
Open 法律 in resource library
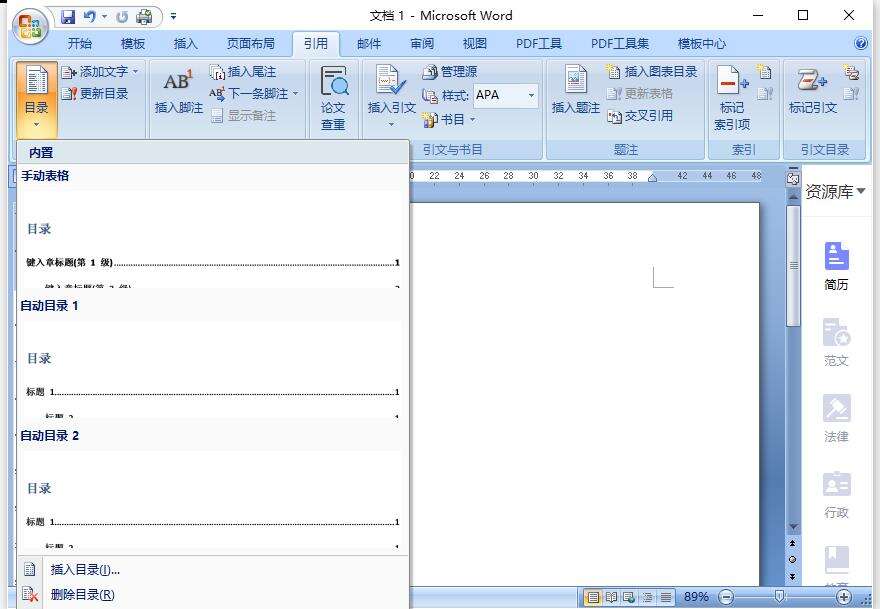pyautogui.click(x=836, y=418)
